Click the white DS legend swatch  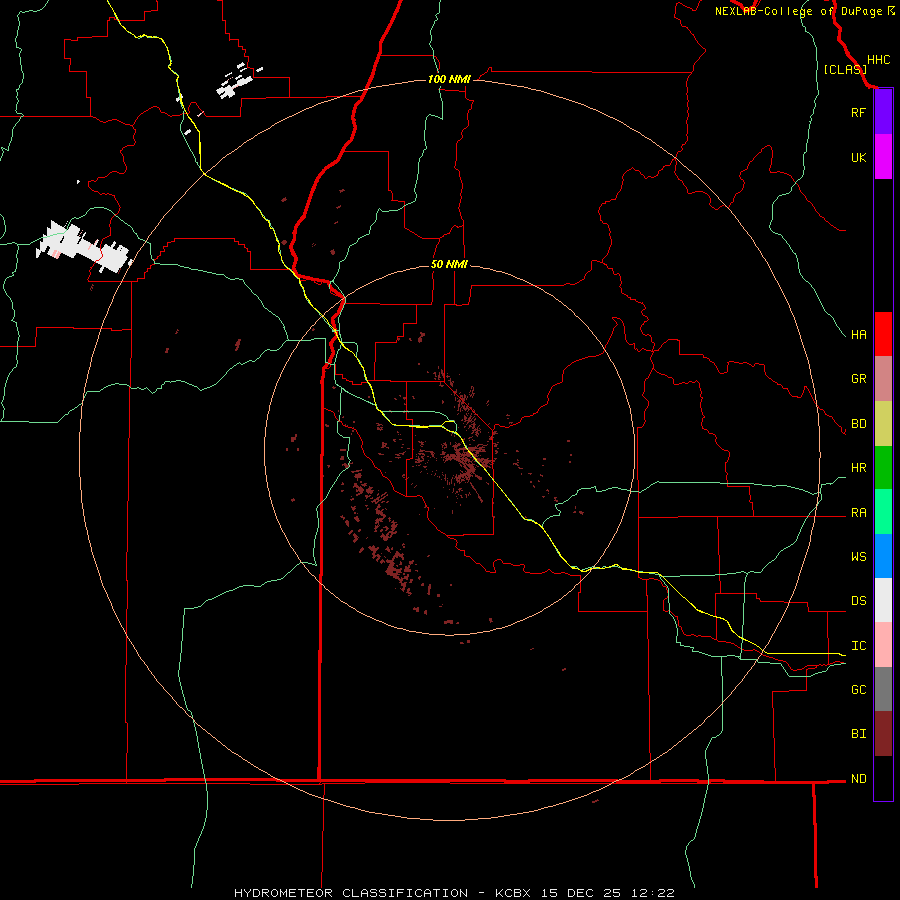coord(883,600)
